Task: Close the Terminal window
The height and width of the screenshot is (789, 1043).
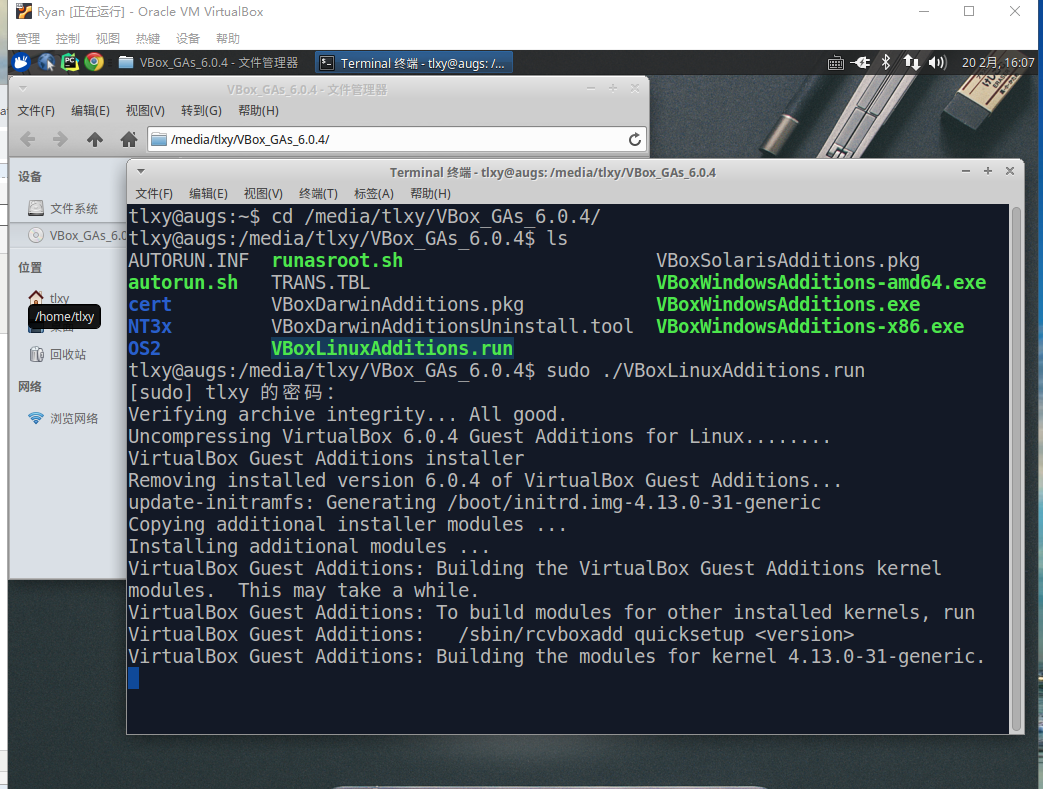Action: [x=1010, y=171]
